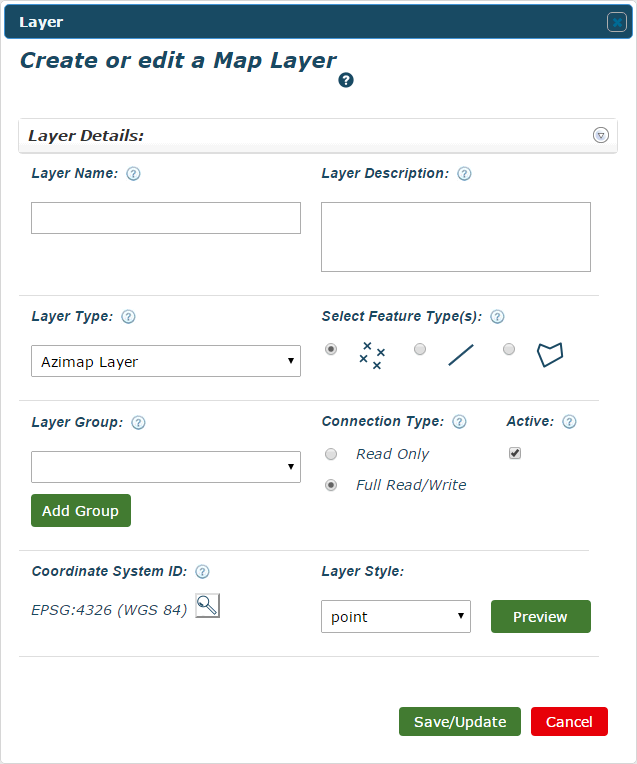Click the help icon beside the page title

coord(346,80)
